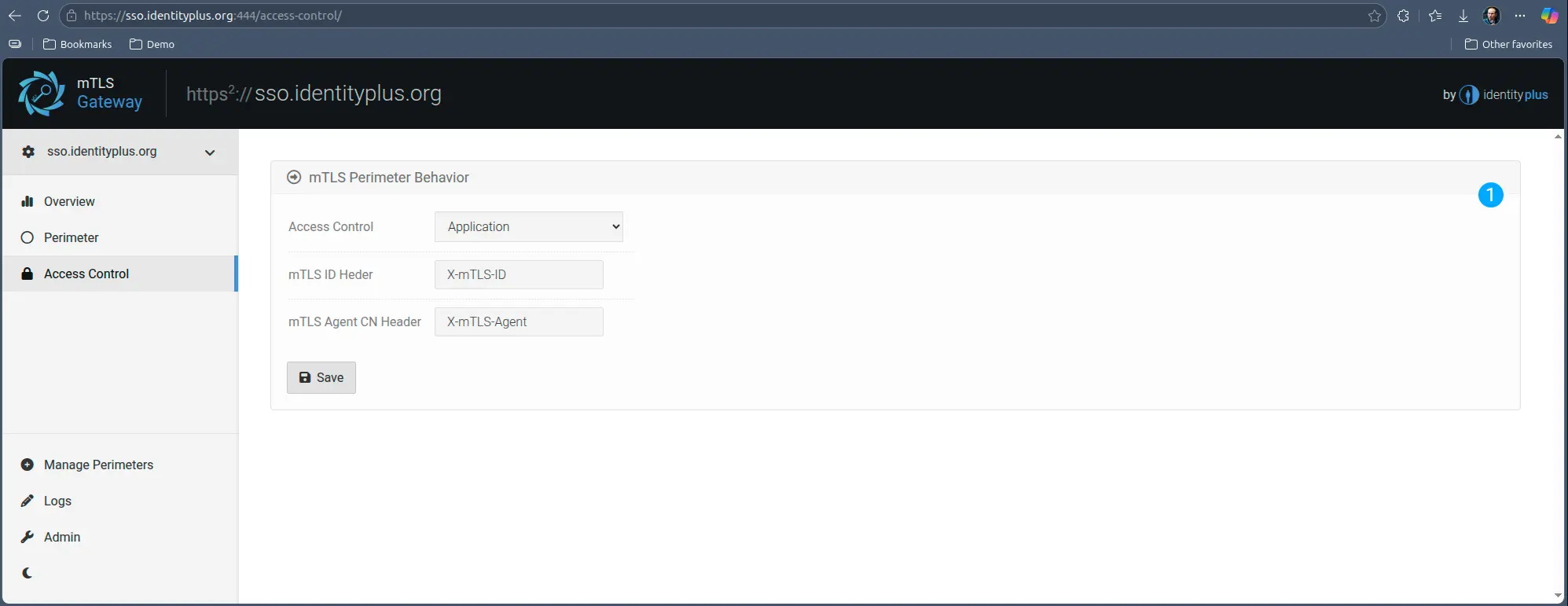This screenshot has height=606, width=1568.
Task: Collapse the mTLS Perimeter Behavior panel icon
Action: [x=294, y=178]
